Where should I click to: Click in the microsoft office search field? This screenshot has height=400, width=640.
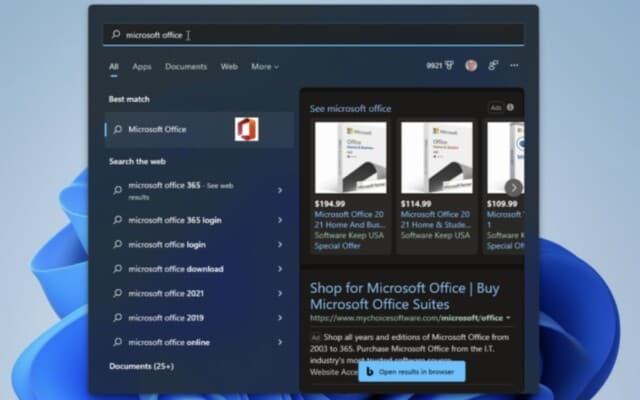(x=313, y=35)
